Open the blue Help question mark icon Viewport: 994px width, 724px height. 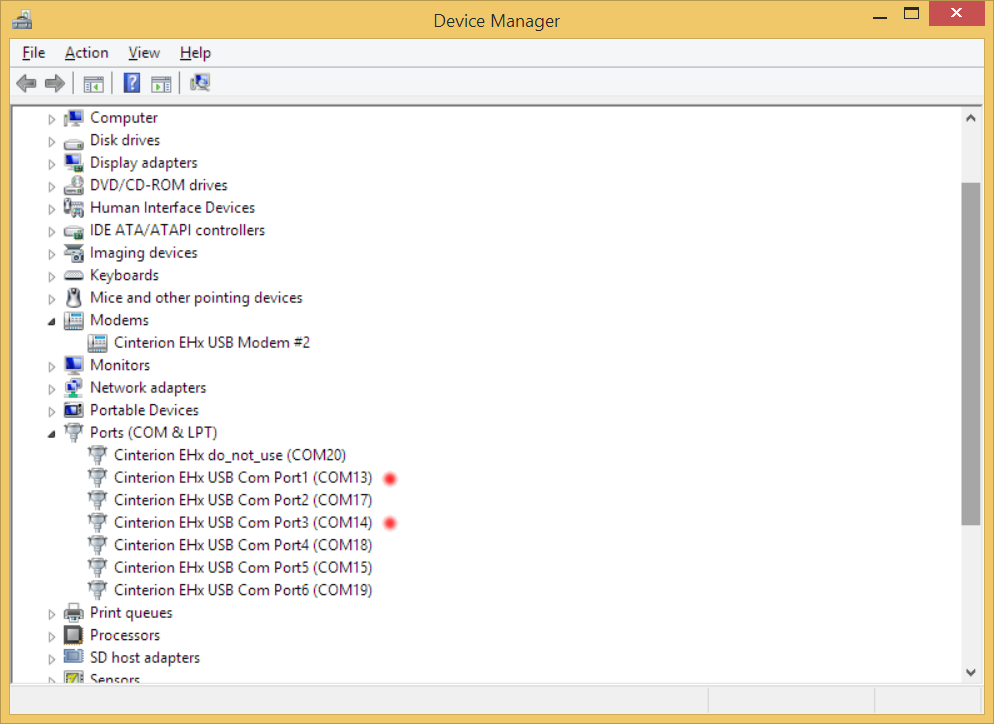[132, 83]
